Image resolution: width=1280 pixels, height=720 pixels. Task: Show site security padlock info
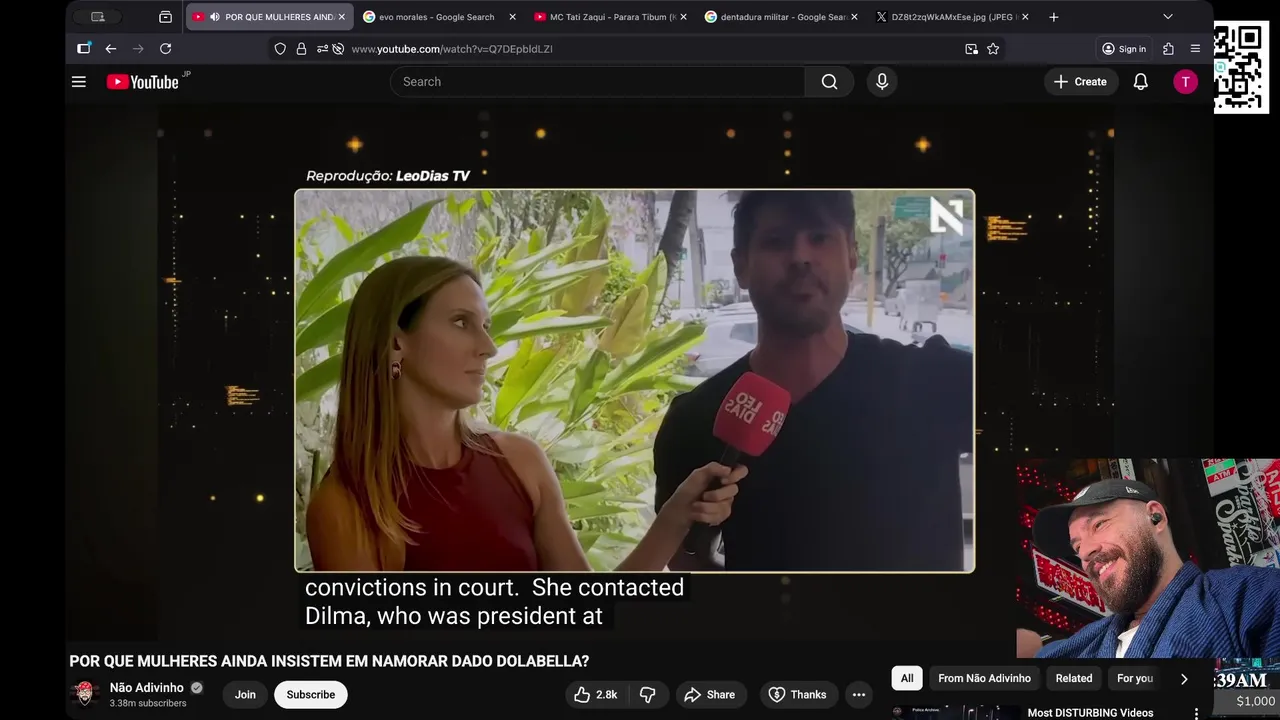coord(301,49)
